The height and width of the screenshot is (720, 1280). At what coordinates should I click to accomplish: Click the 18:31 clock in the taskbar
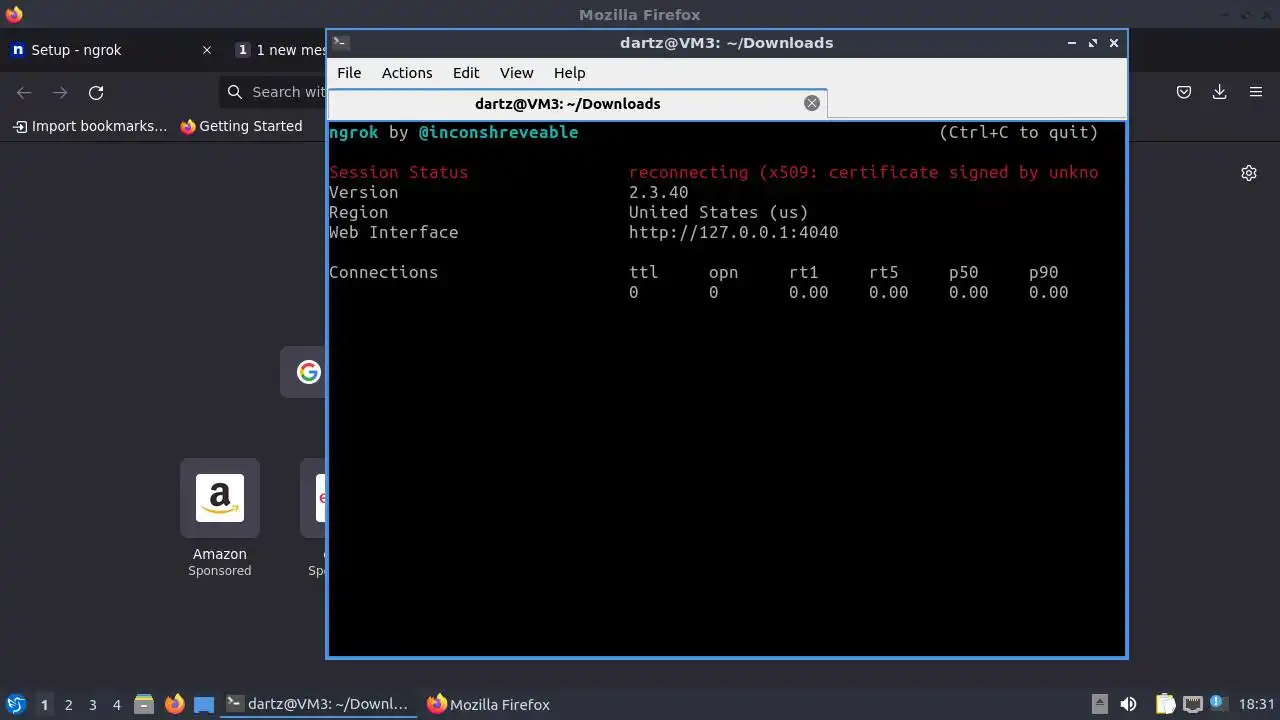(x=1256, y=704)
